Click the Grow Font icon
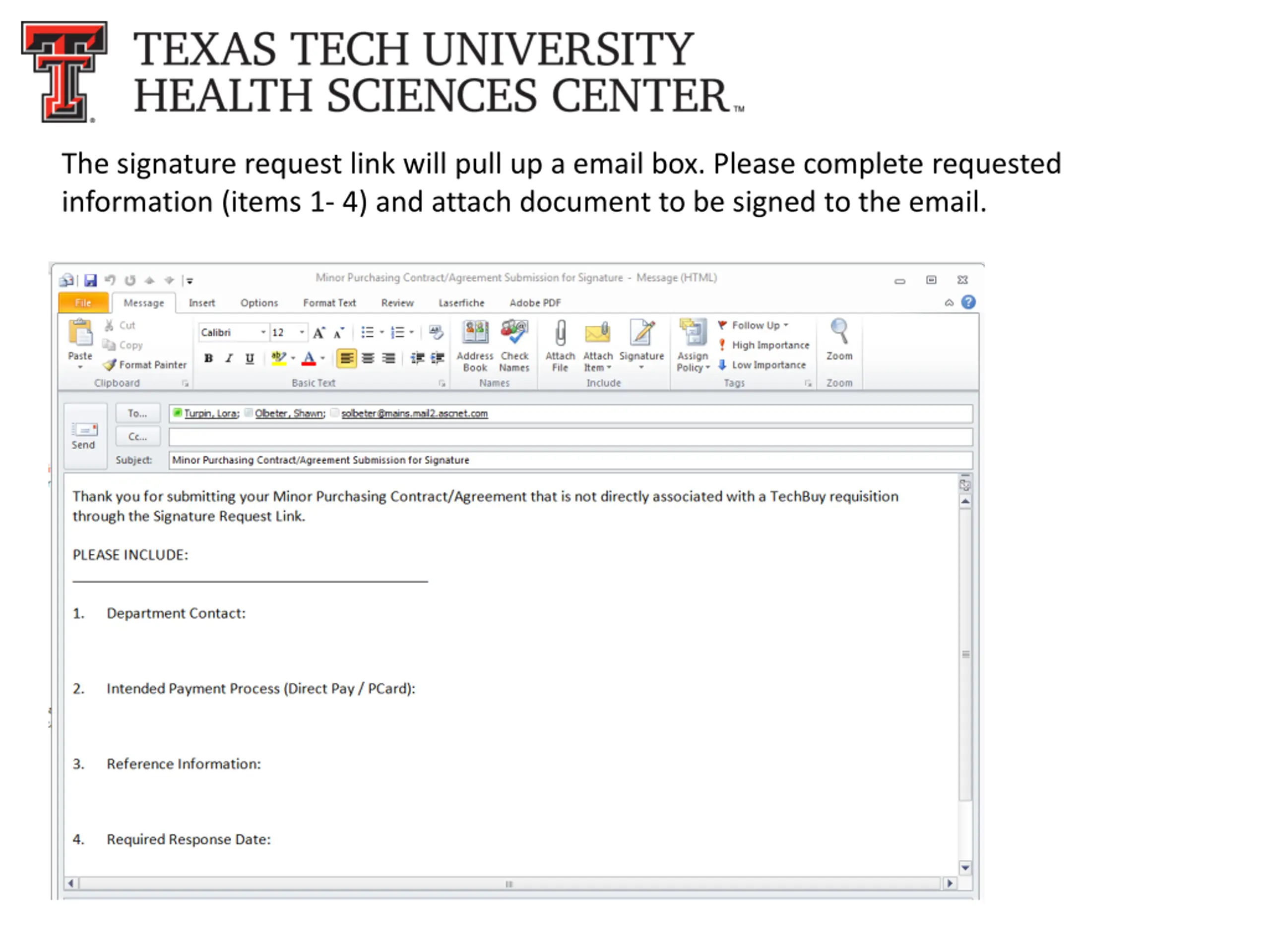This screenshot has height=952, width=1270. click(319, 333)
